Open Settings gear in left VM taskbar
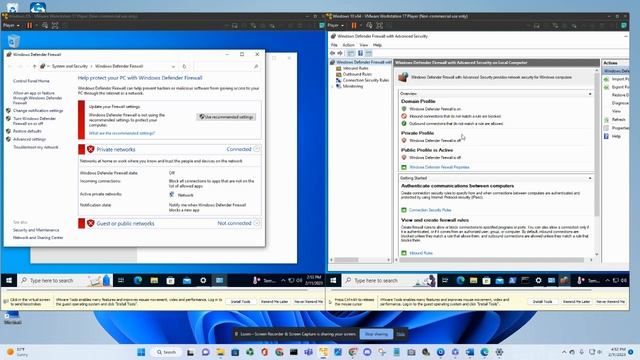The width and height of the screenshot is (640, 360). tap(203, 280)
